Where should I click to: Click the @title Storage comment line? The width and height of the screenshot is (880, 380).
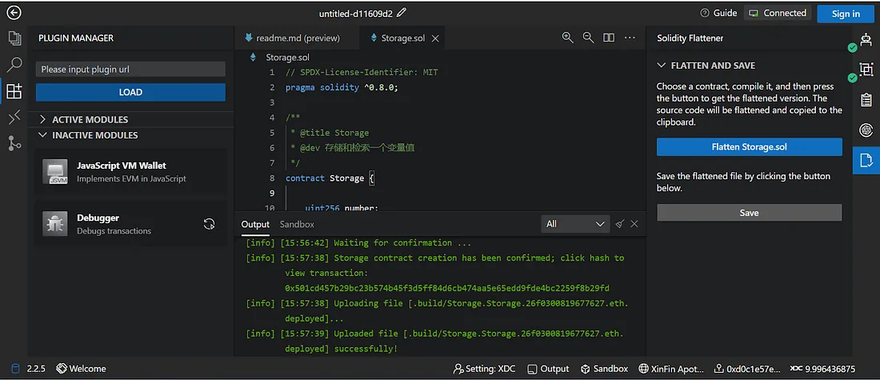pyautogui.click(x=329, y=133)
